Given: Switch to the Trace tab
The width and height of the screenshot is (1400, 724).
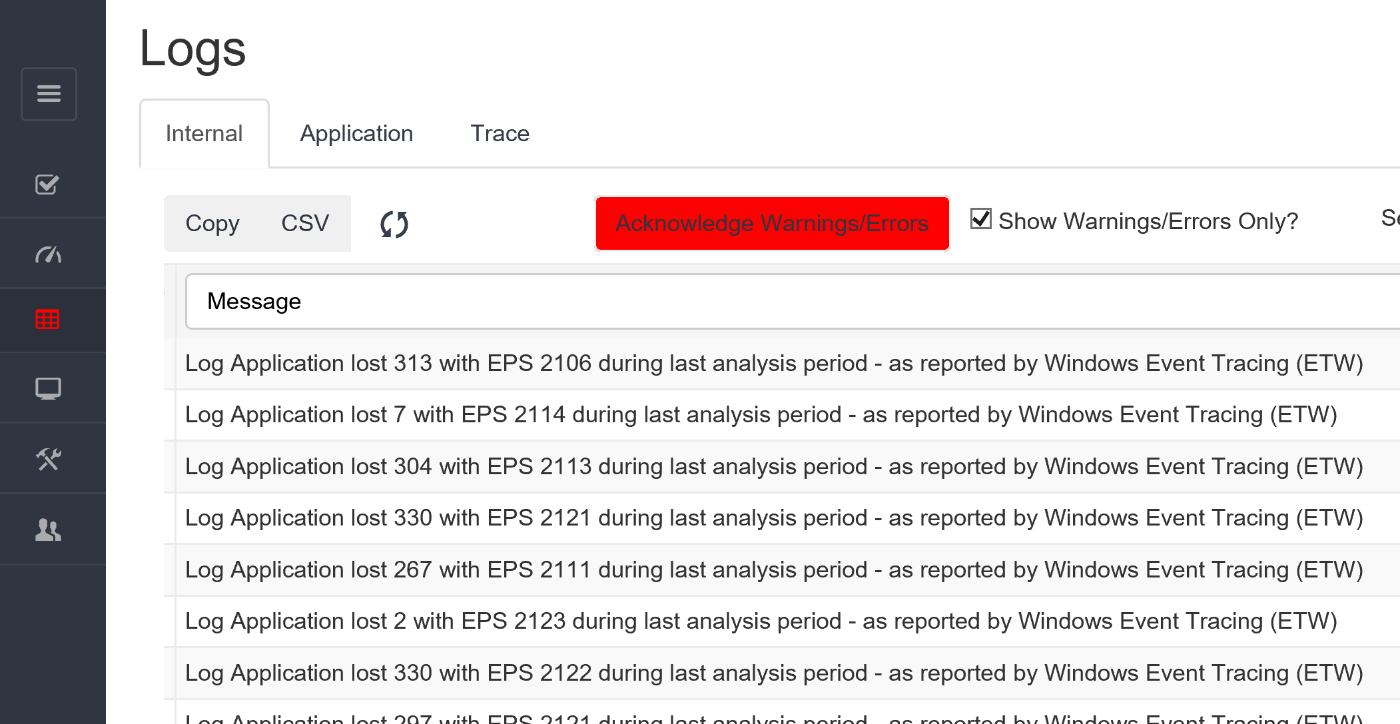Looking at the screenshot, I should tap(500, 134).
